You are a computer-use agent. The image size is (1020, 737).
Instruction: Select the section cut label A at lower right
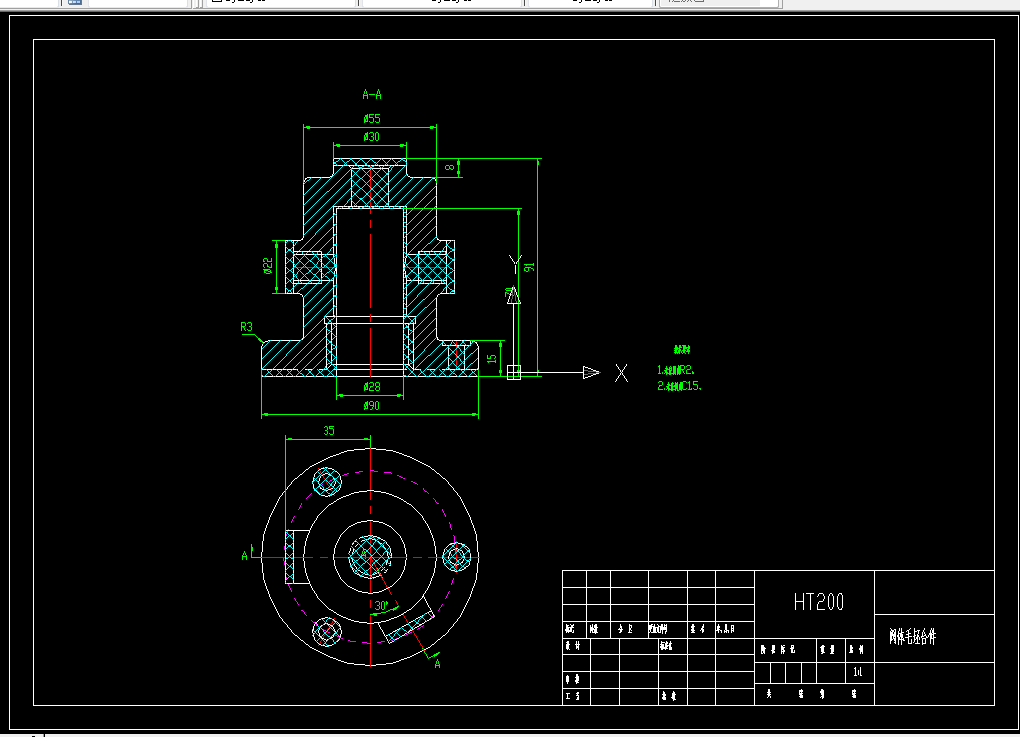[437, 664]
